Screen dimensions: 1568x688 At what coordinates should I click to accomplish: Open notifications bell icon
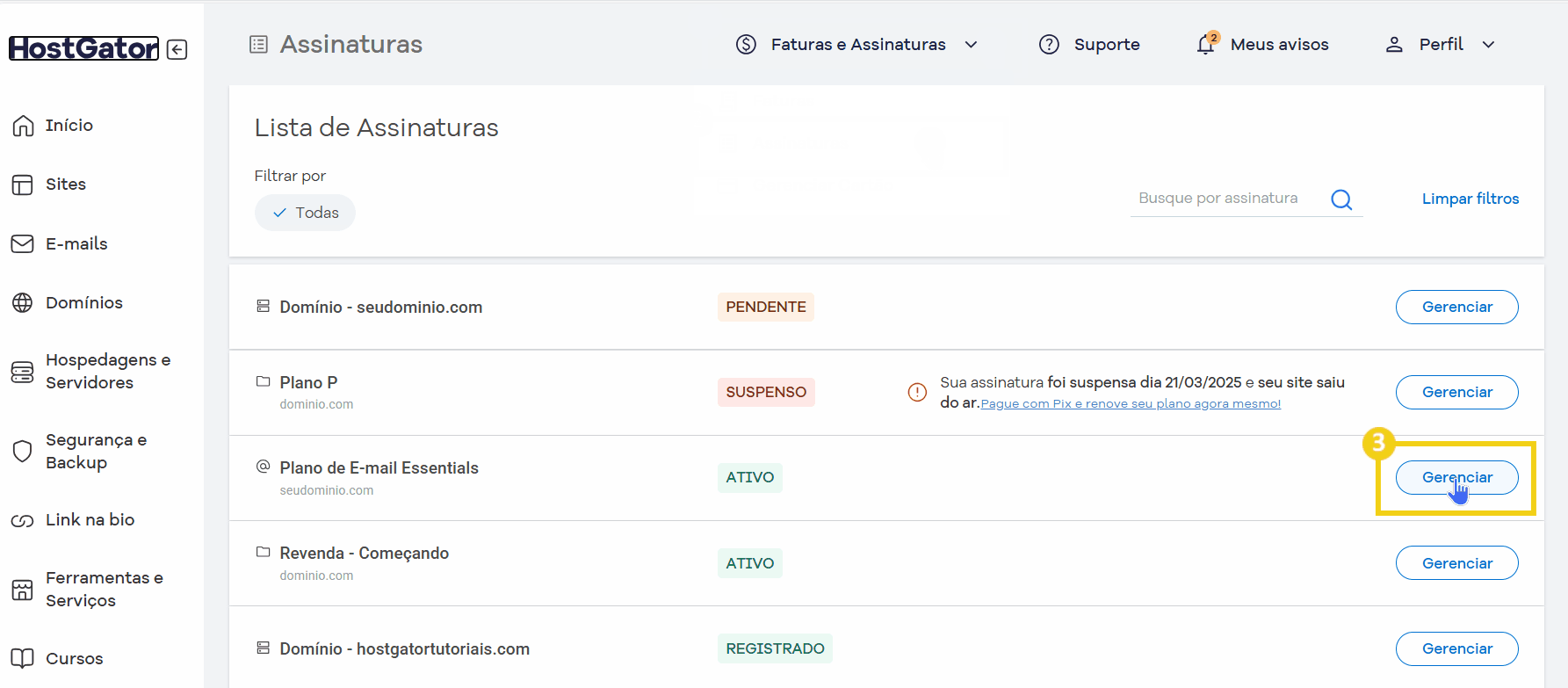tap(1207, 43)
